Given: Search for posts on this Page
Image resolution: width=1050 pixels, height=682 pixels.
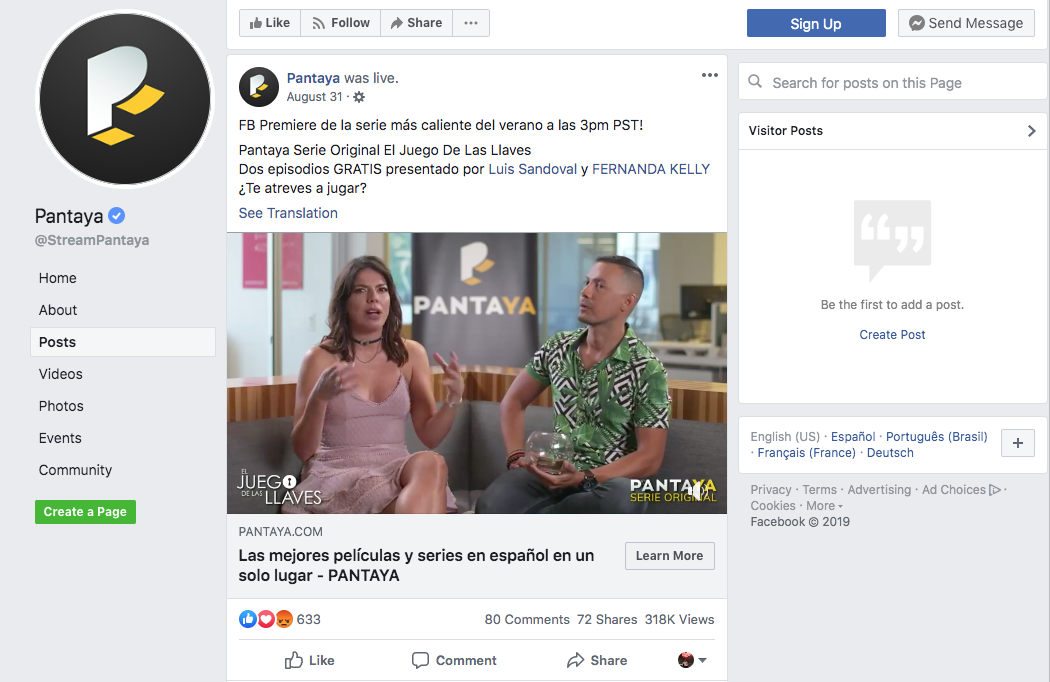Looking at the screenshot, I should (x=892, y=82).
